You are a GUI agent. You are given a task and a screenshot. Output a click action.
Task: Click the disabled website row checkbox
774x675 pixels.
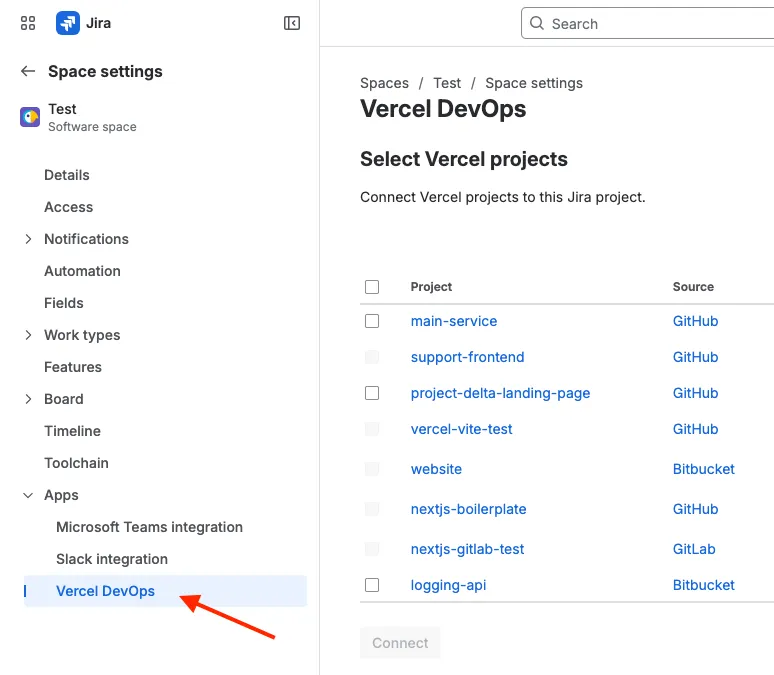pyautogui.click(x=372, y=469)
